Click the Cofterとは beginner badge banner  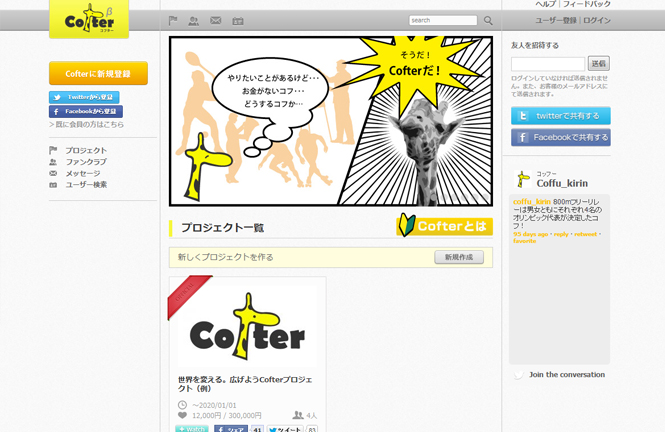(x=444, y=227)
